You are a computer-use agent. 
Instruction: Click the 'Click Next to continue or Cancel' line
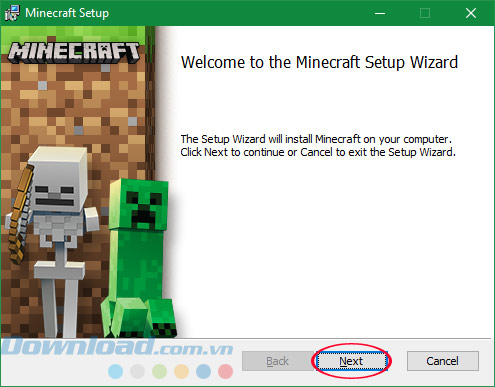tap(318, 152)
